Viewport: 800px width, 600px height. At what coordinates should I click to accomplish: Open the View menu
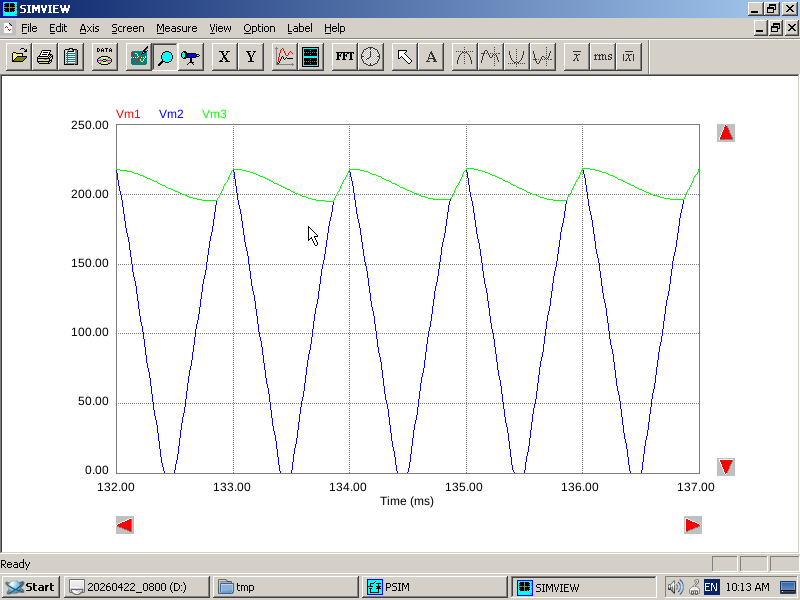pyautogui.click(x=220, y=28)
